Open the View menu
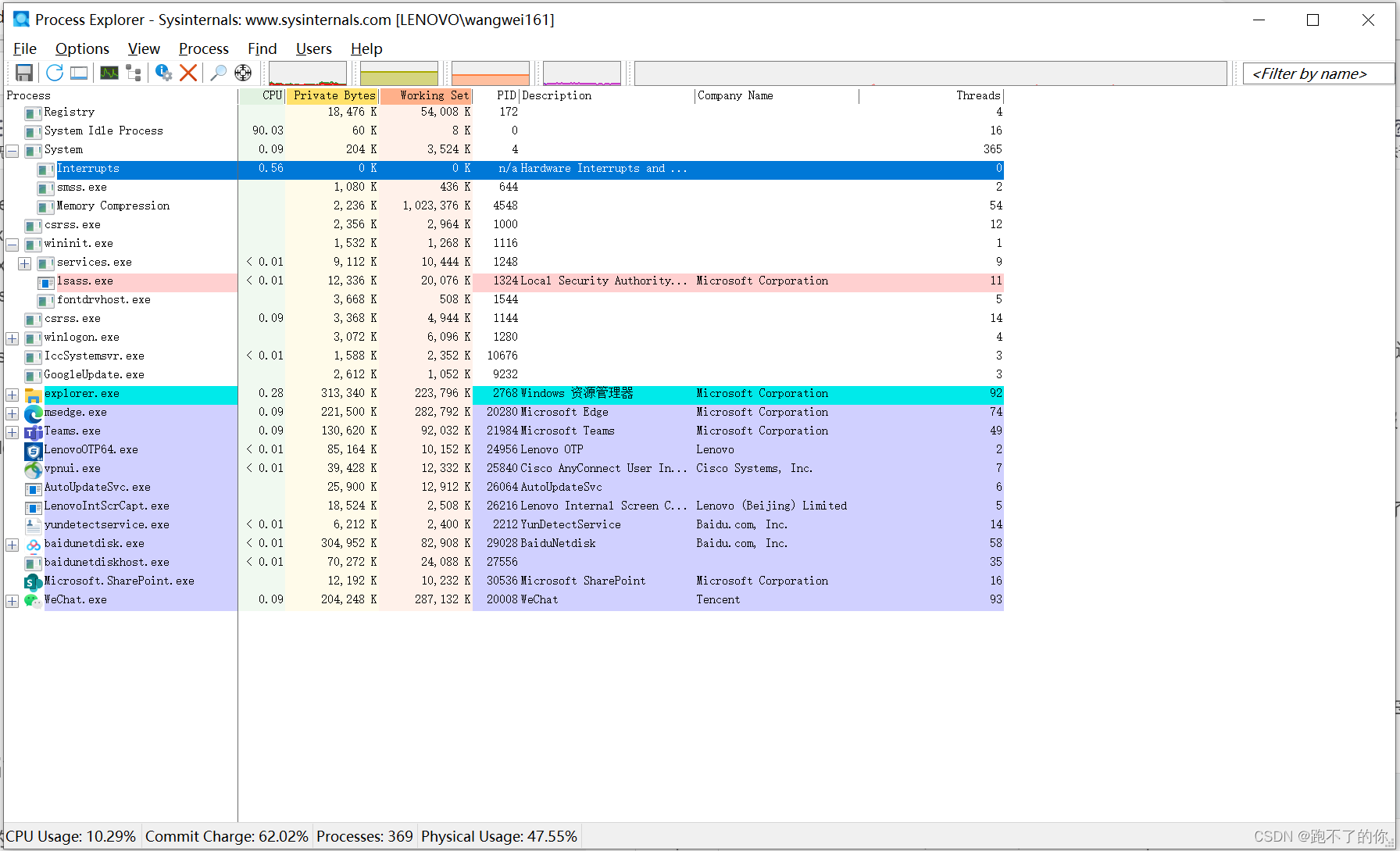 (144, 48)
